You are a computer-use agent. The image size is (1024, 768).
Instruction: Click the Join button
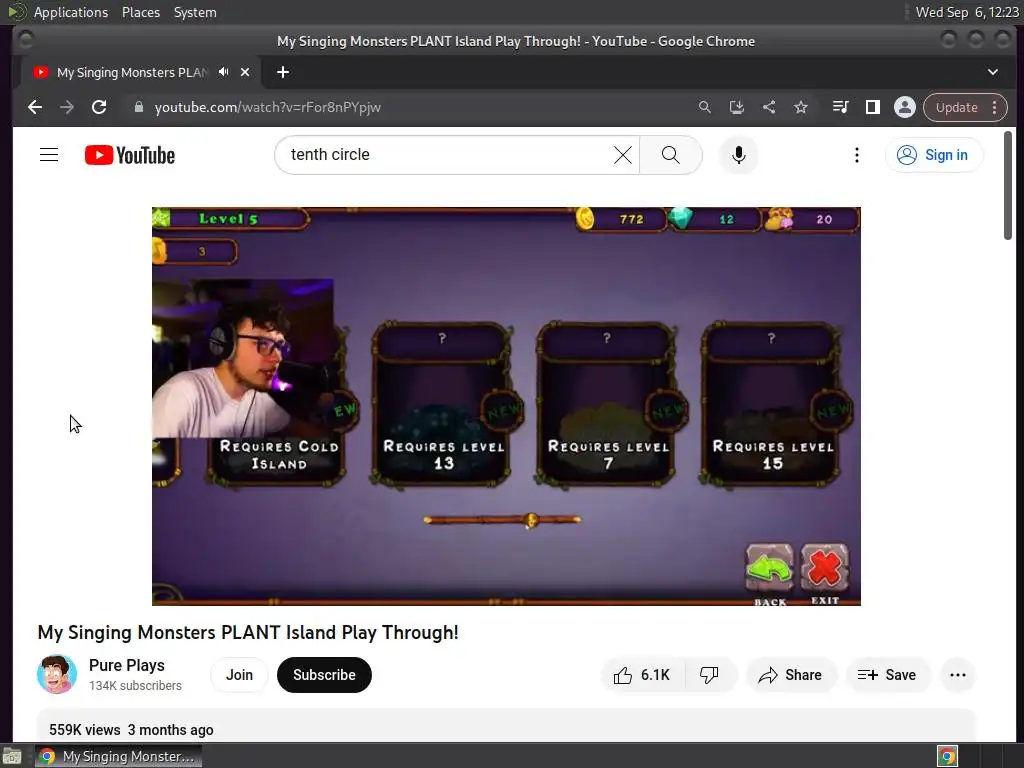(x=239, y=675)
